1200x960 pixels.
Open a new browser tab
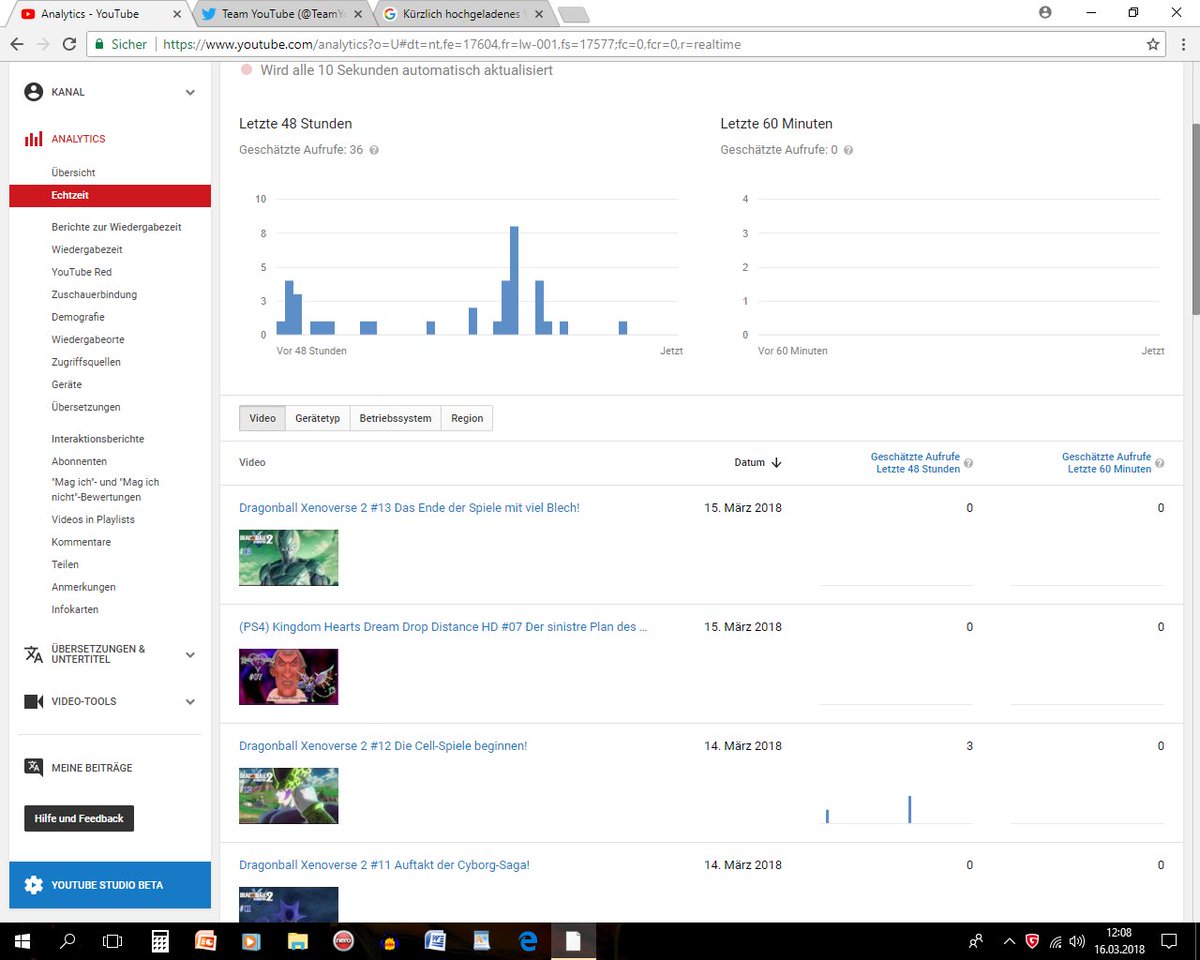[573, 14]
